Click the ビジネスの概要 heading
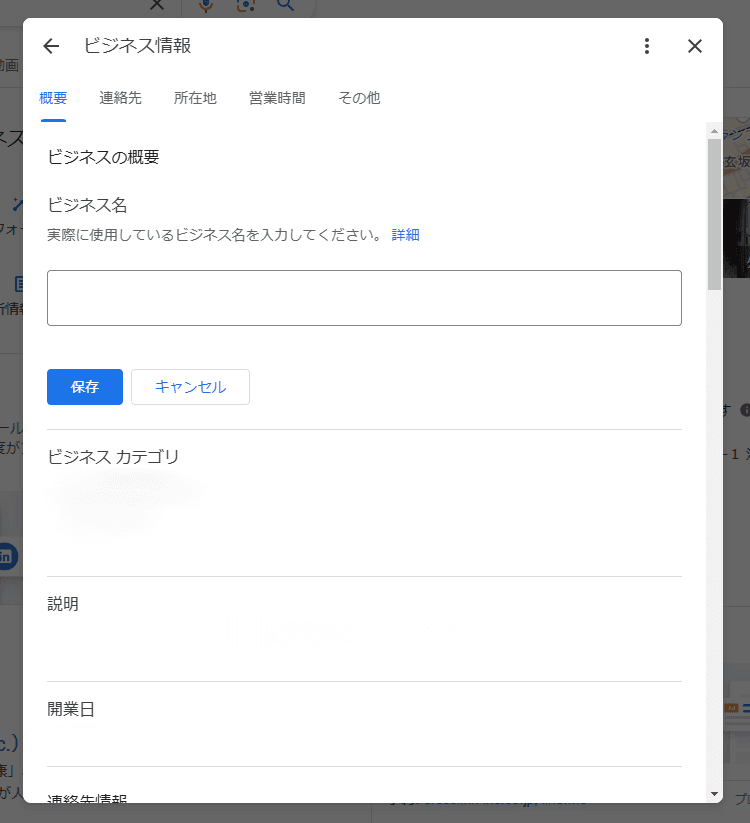 pyautogui.click(x=103, y=157)
